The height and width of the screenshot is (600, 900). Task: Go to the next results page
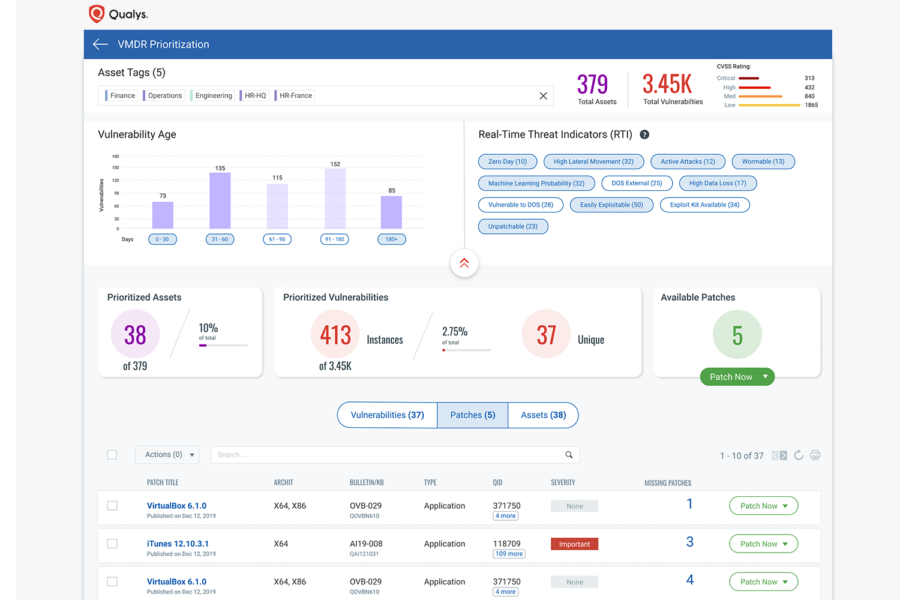(x=783, y=455)
